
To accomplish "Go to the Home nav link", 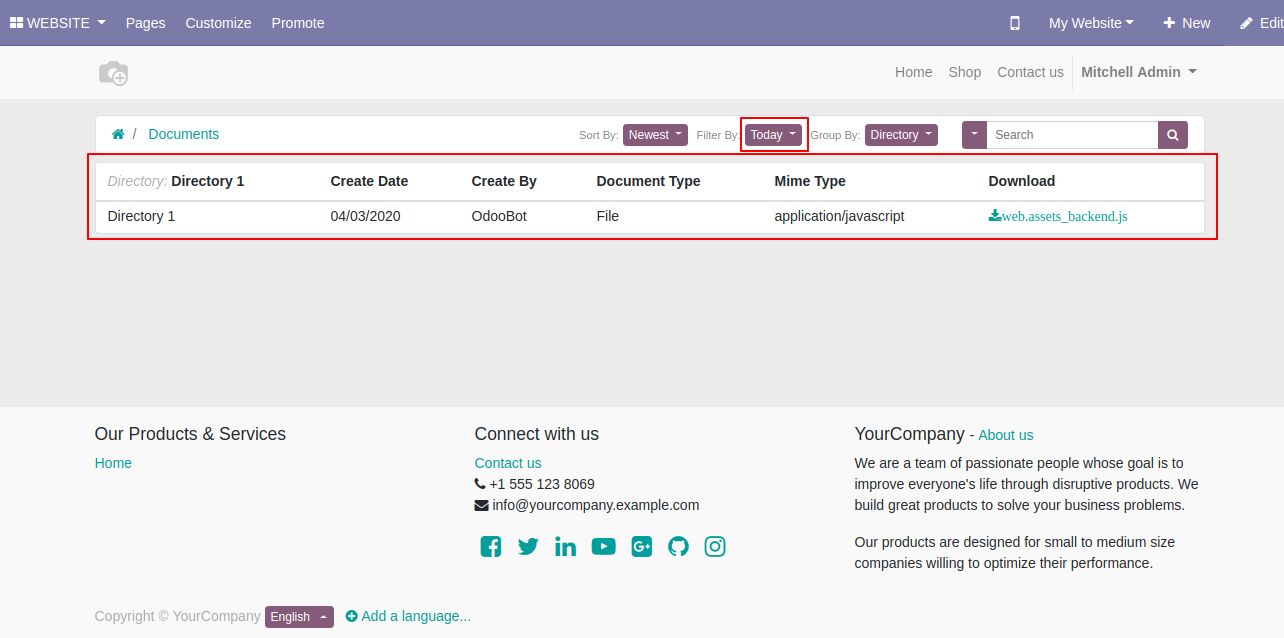I will click(x=913, y=72).
